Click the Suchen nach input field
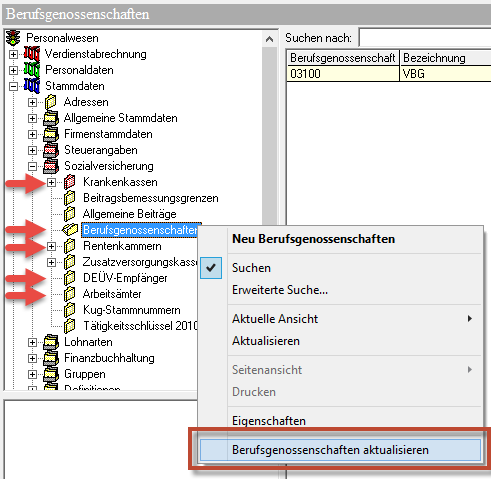Image resolution: width=491 pixels, height=479 pixels. pyautogui.click(x=425, y=38)
